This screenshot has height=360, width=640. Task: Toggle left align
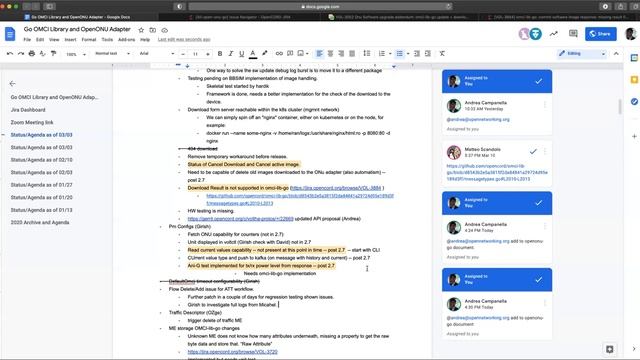(320, 53)
